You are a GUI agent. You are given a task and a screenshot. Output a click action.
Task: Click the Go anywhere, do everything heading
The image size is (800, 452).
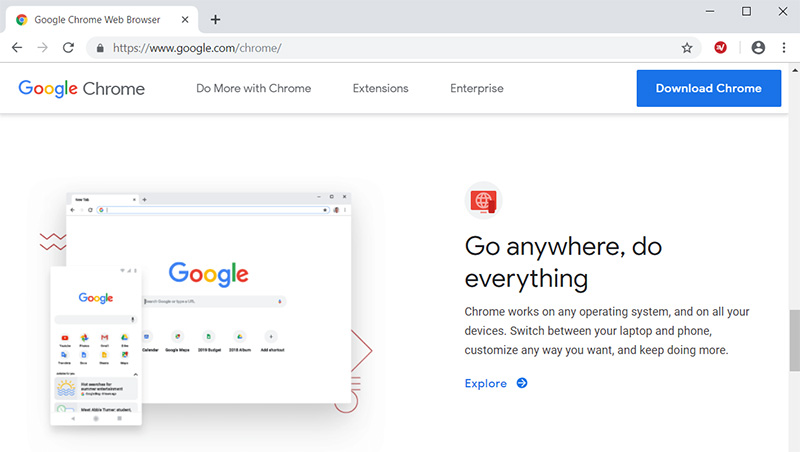pos(563,262)
